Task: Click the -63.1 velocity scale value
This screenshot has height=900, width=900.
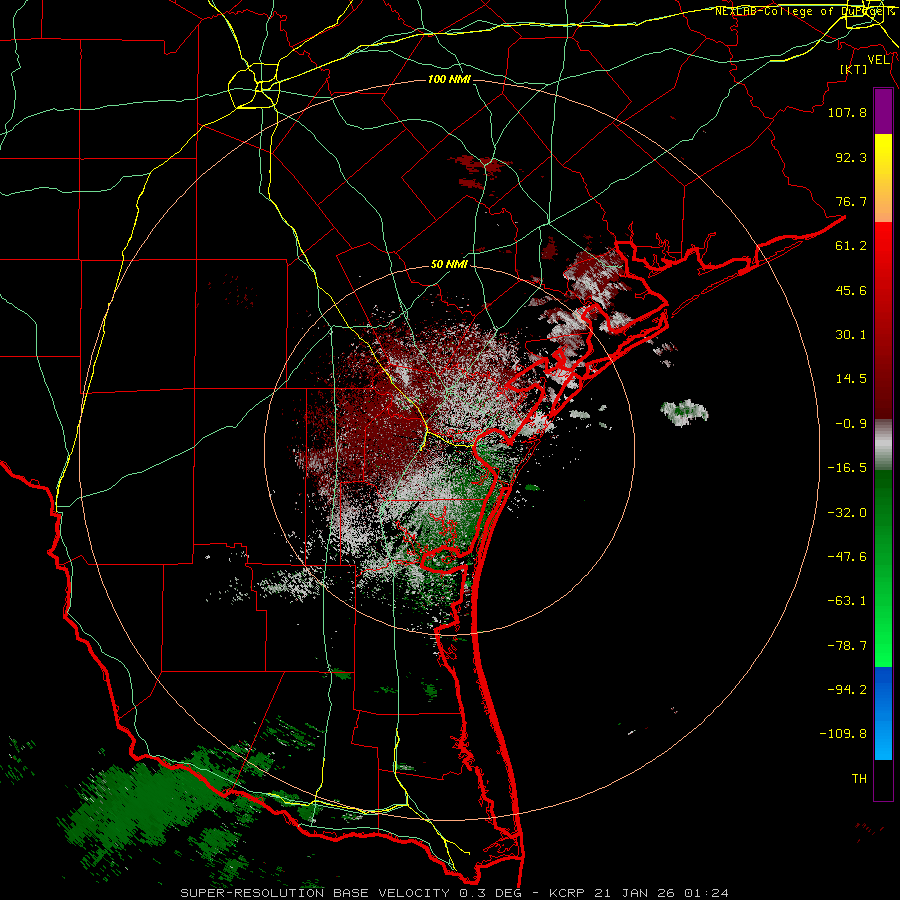Action: tap(847, 601)
